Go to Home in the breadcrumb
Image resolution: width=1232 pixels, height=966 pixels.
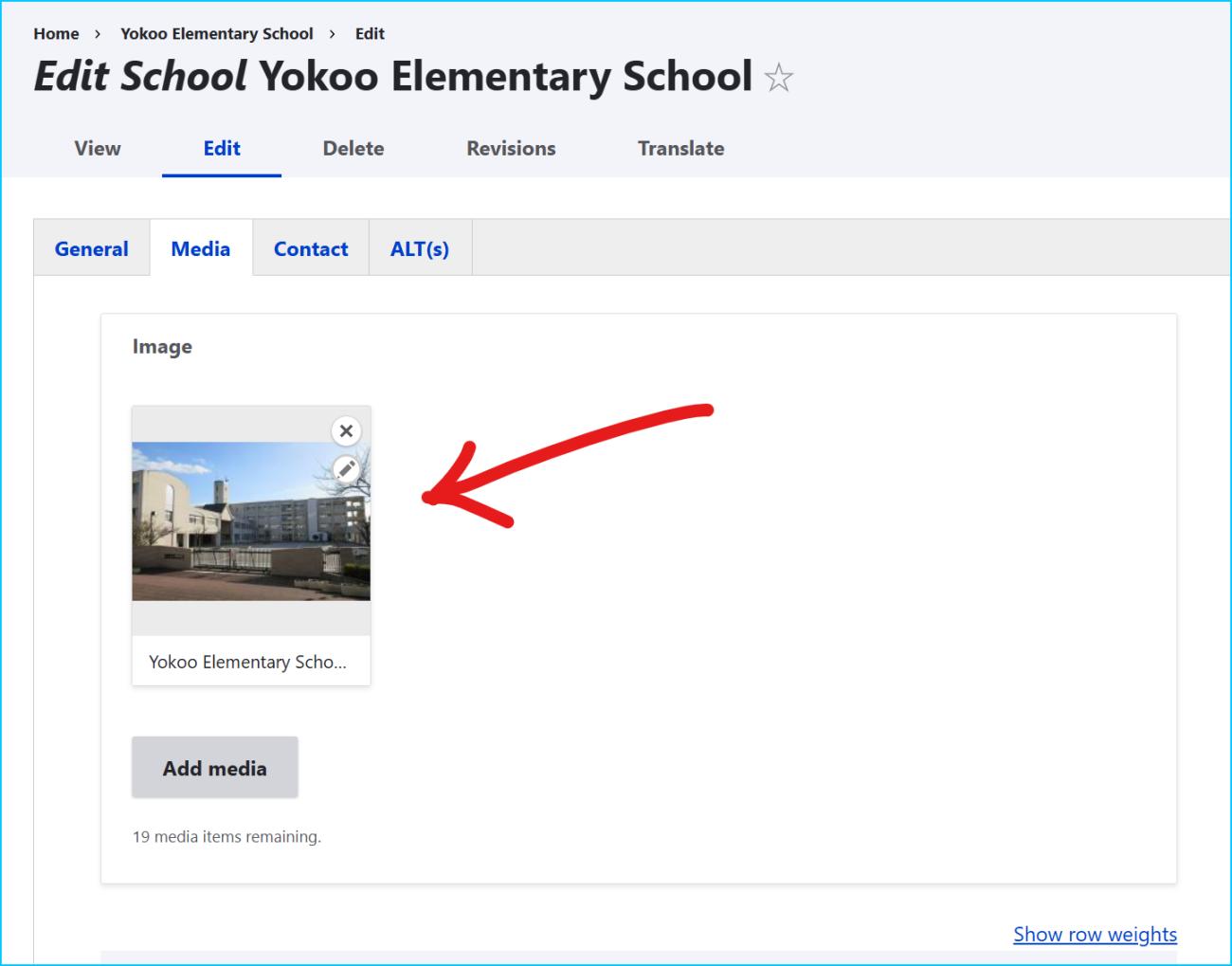(x=56, y=34)
